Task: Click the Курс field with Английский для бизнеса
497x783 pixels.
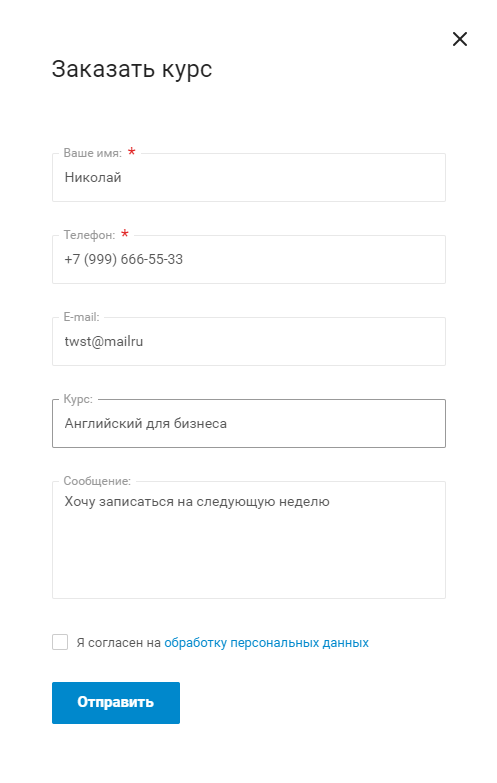Action: point(249,423)
